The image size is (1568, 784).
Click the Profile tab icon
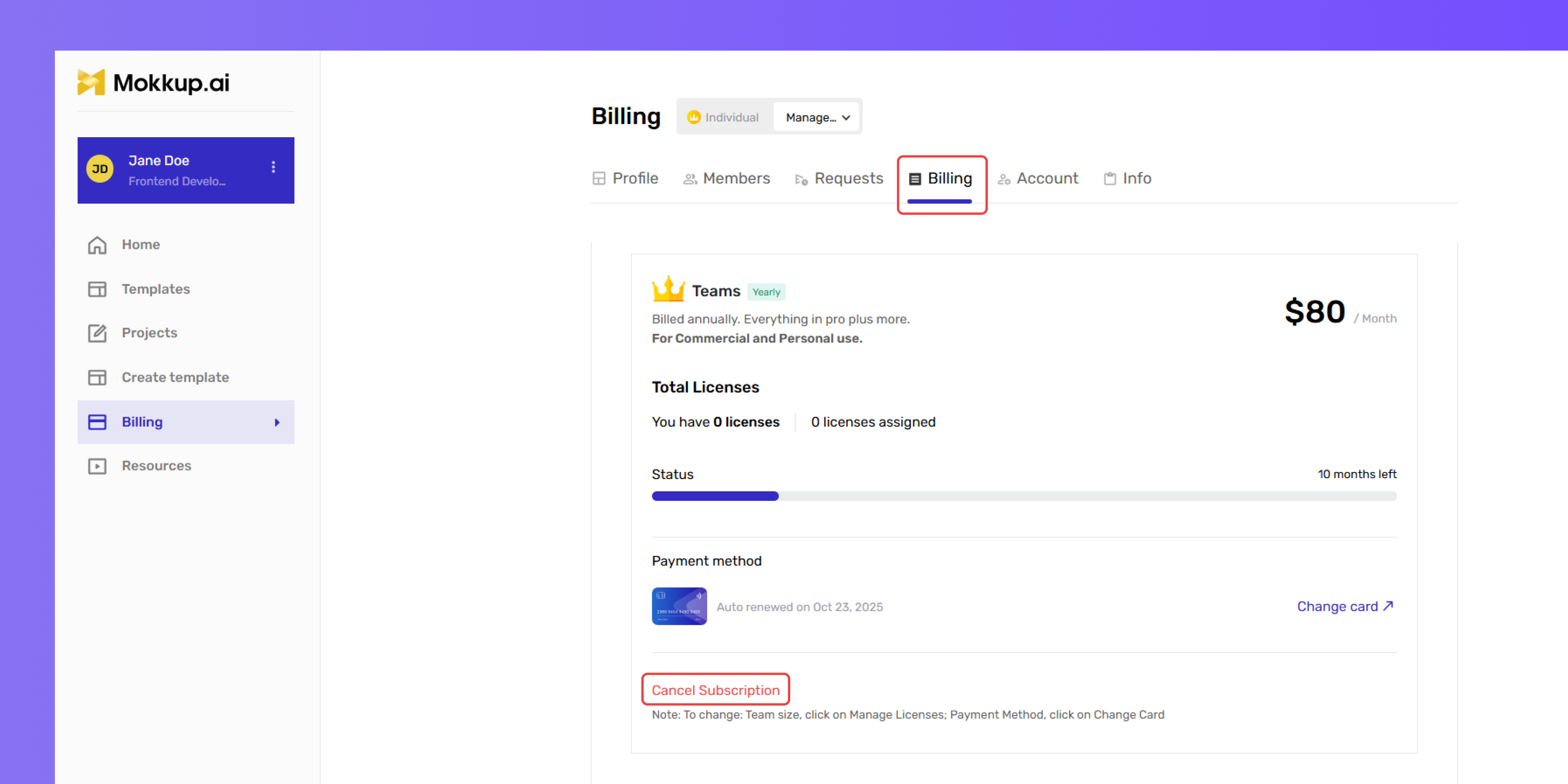599,178
